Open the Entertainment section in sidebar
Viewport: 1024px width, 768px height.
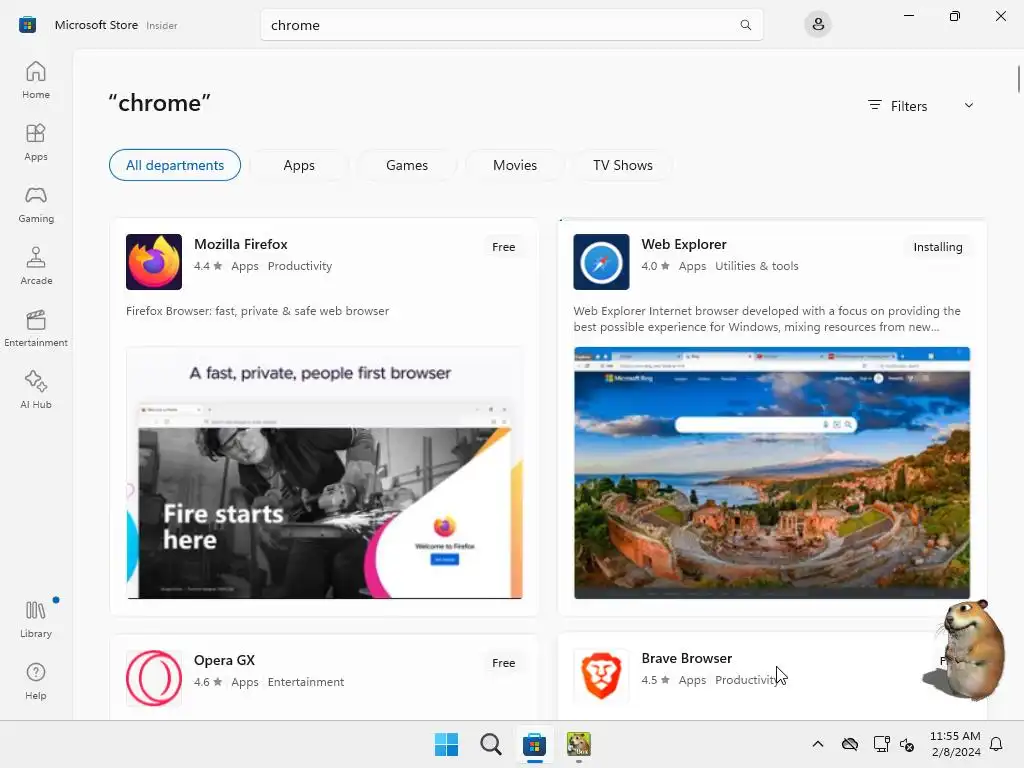(36, 328)
